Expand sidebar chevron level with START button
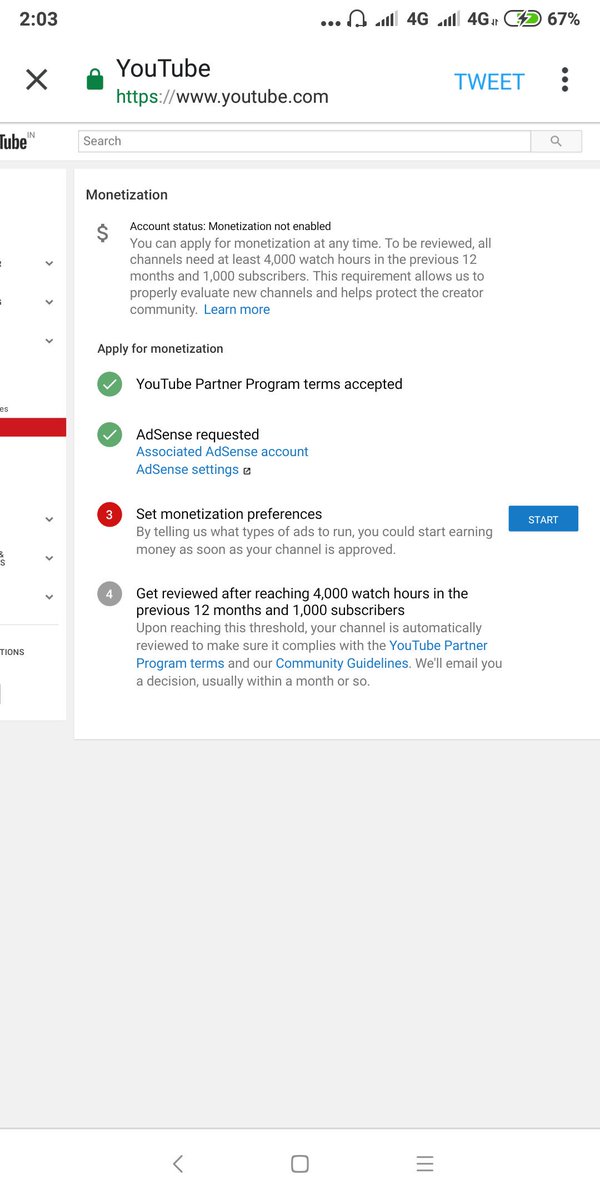 click(x=49, y=519)
